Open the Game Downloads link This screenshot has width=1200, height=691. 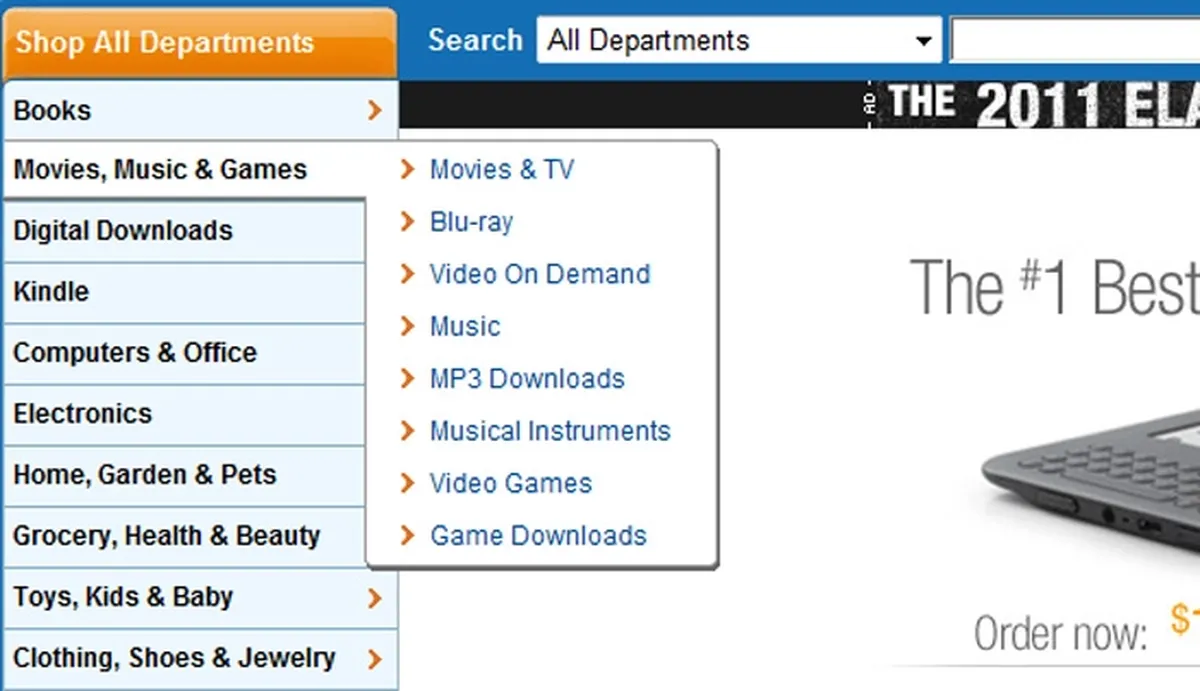538,536
